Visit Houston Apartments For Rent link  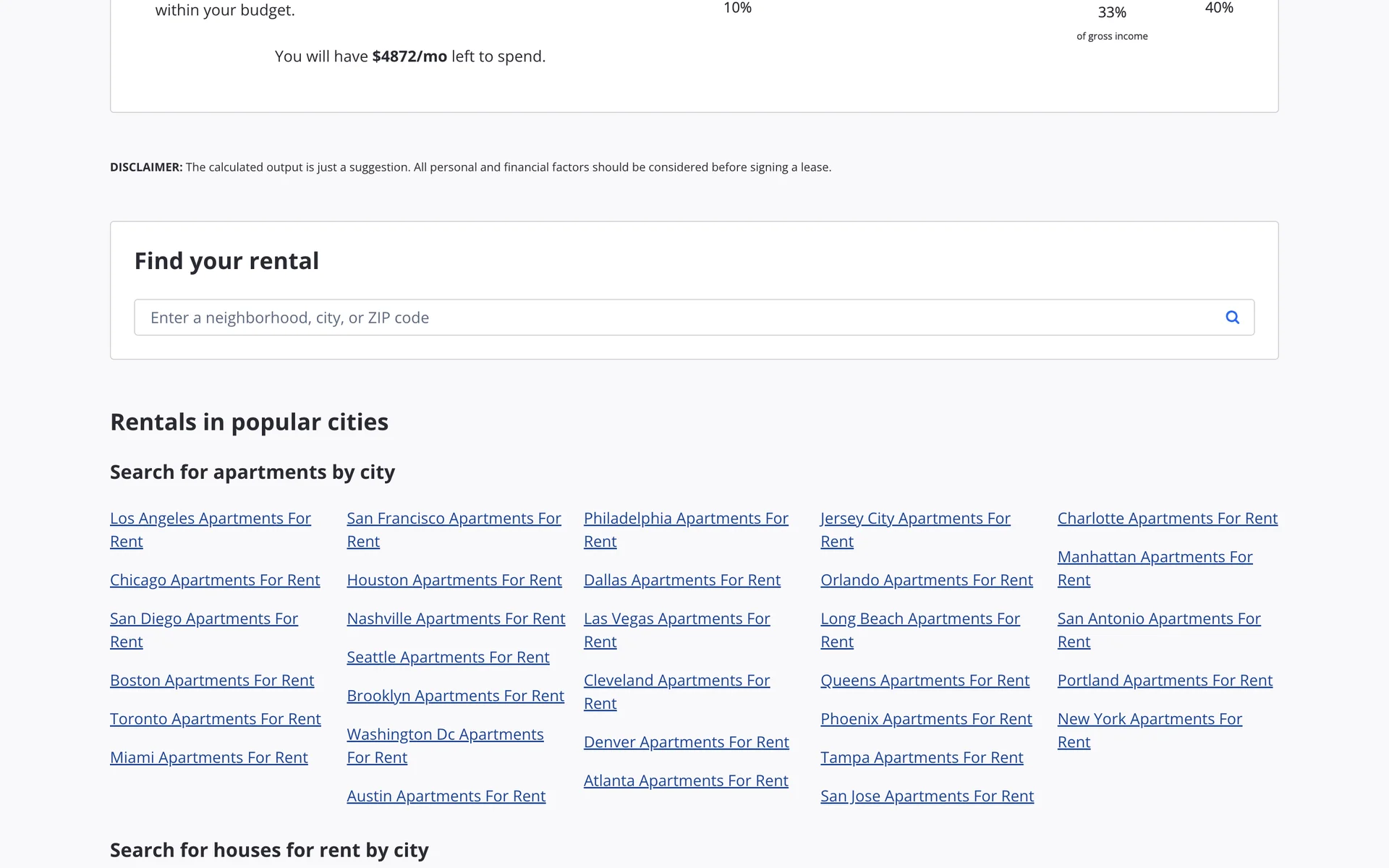coord(454,580)
